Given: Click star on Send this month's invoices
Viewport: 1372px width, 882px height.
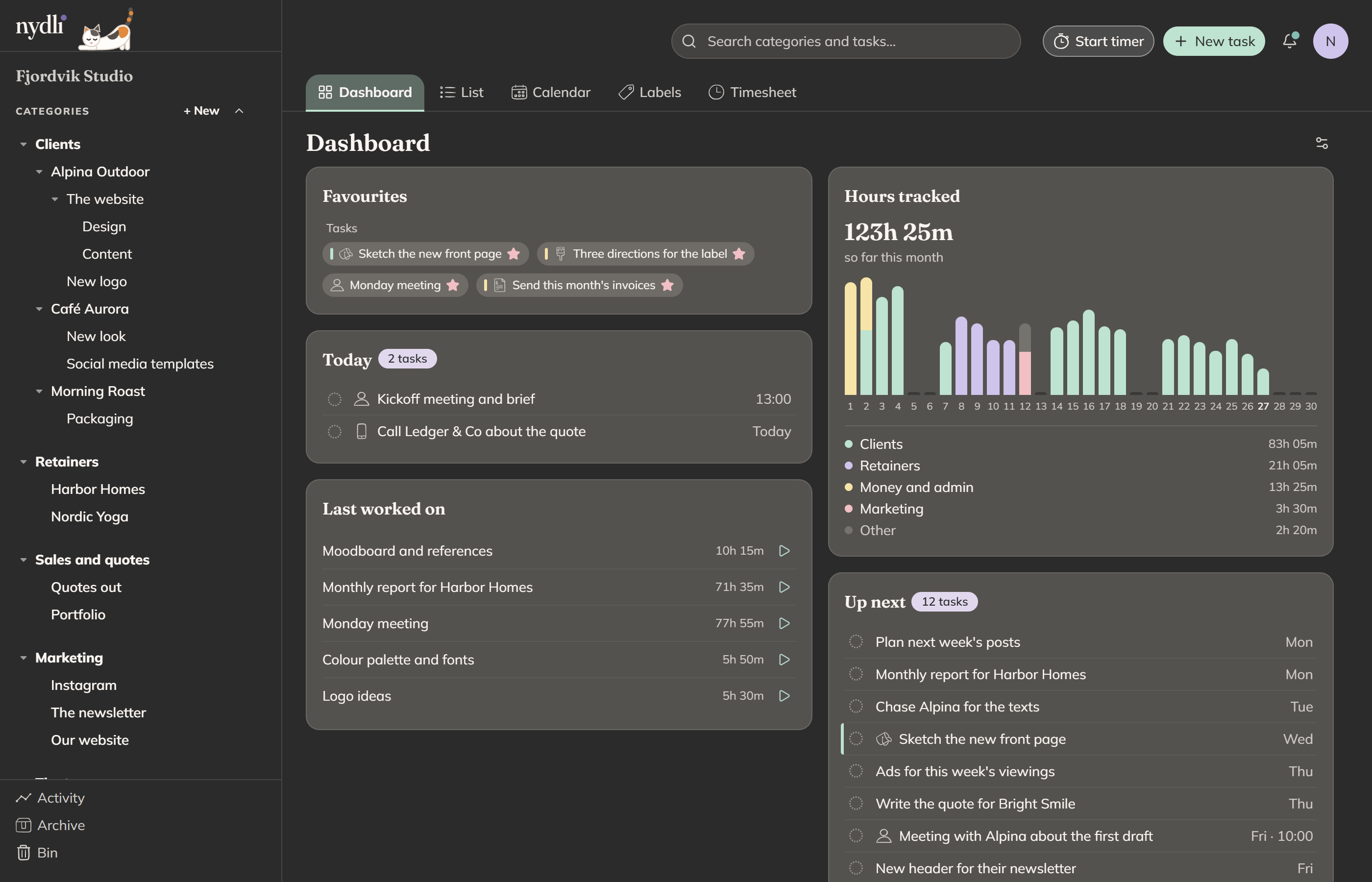Looking at the screenshot, I should pyautogui.click(x=668, y=285).
